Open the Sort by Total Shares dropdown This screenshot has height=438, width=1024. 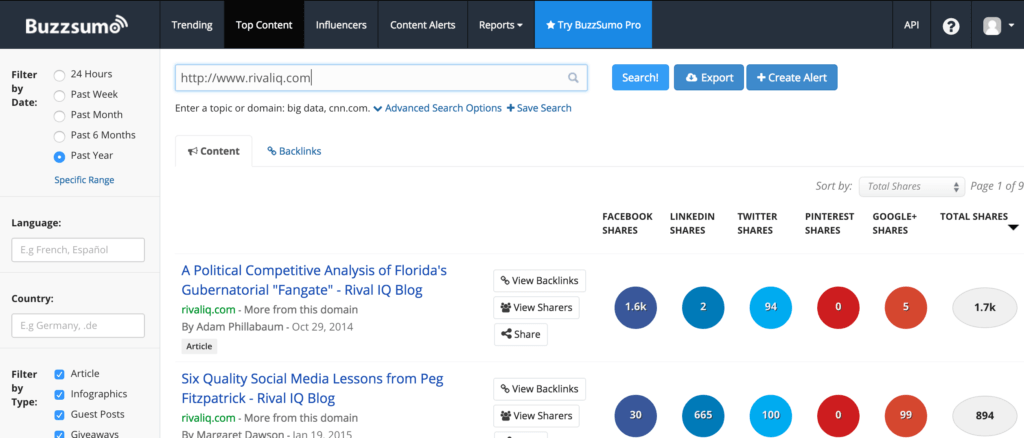[912, 187]
